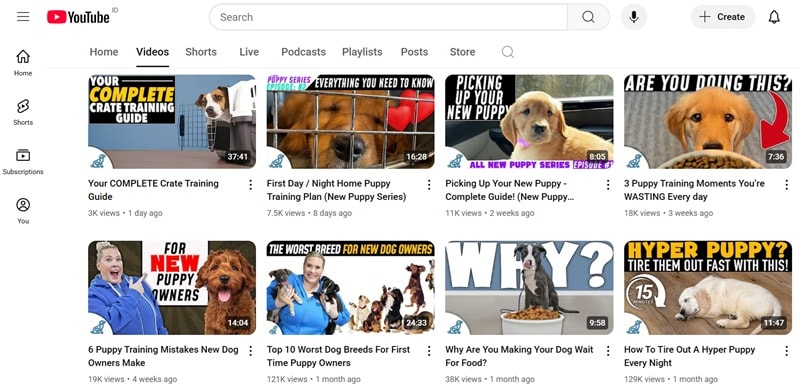Play the WHY? dog food bowl thumbnail
Viewport: 800px width, 386px height.
(529, 288)
